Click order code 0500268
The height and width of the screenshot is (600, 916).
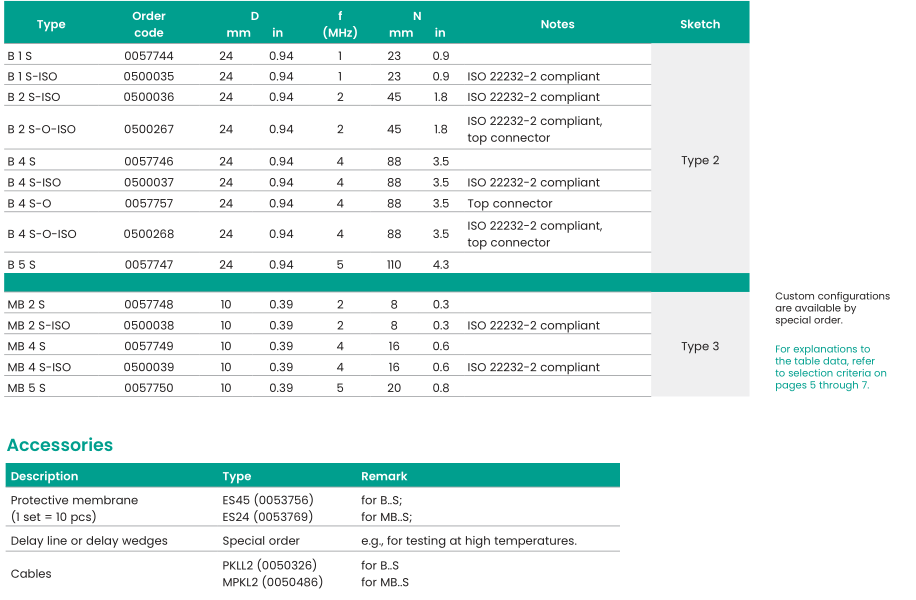point(149,234)
